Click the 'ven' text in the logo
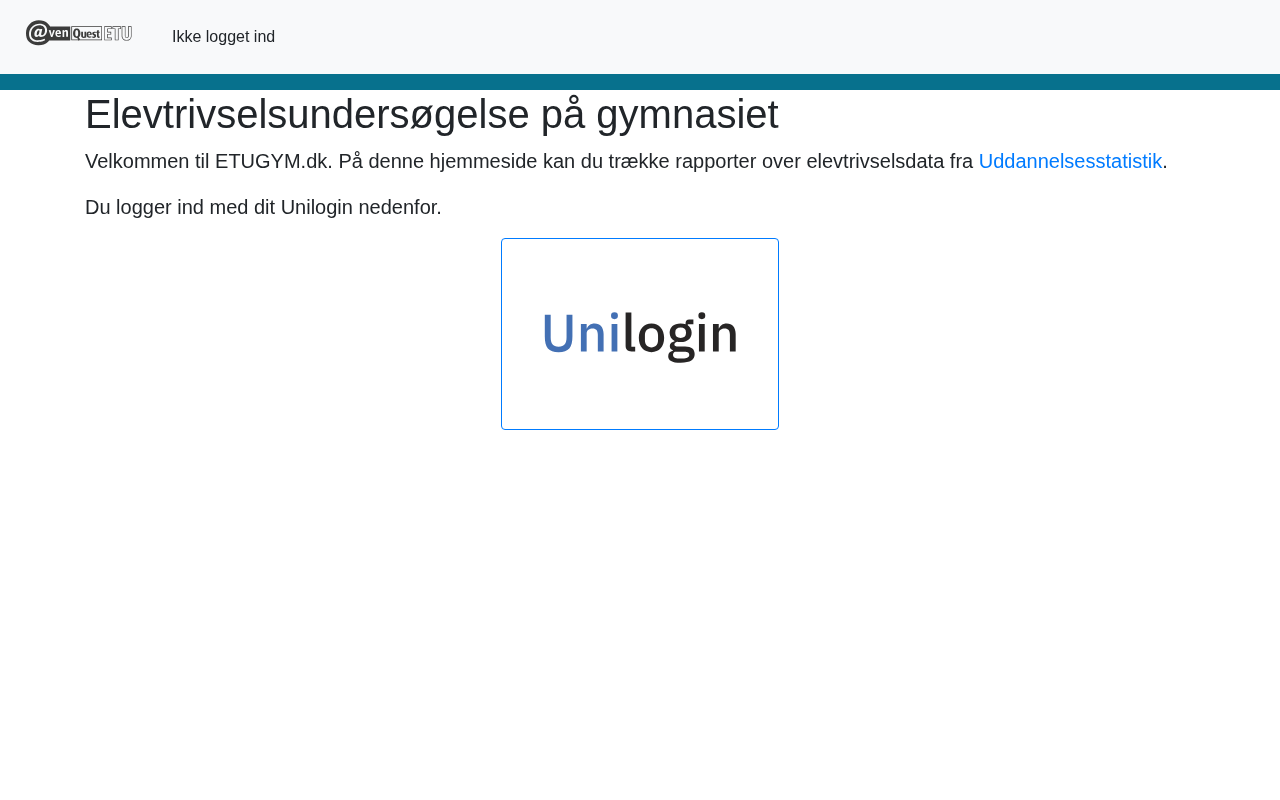The height and width of the screenshot is (800, 1280). [x=59, y=33]
